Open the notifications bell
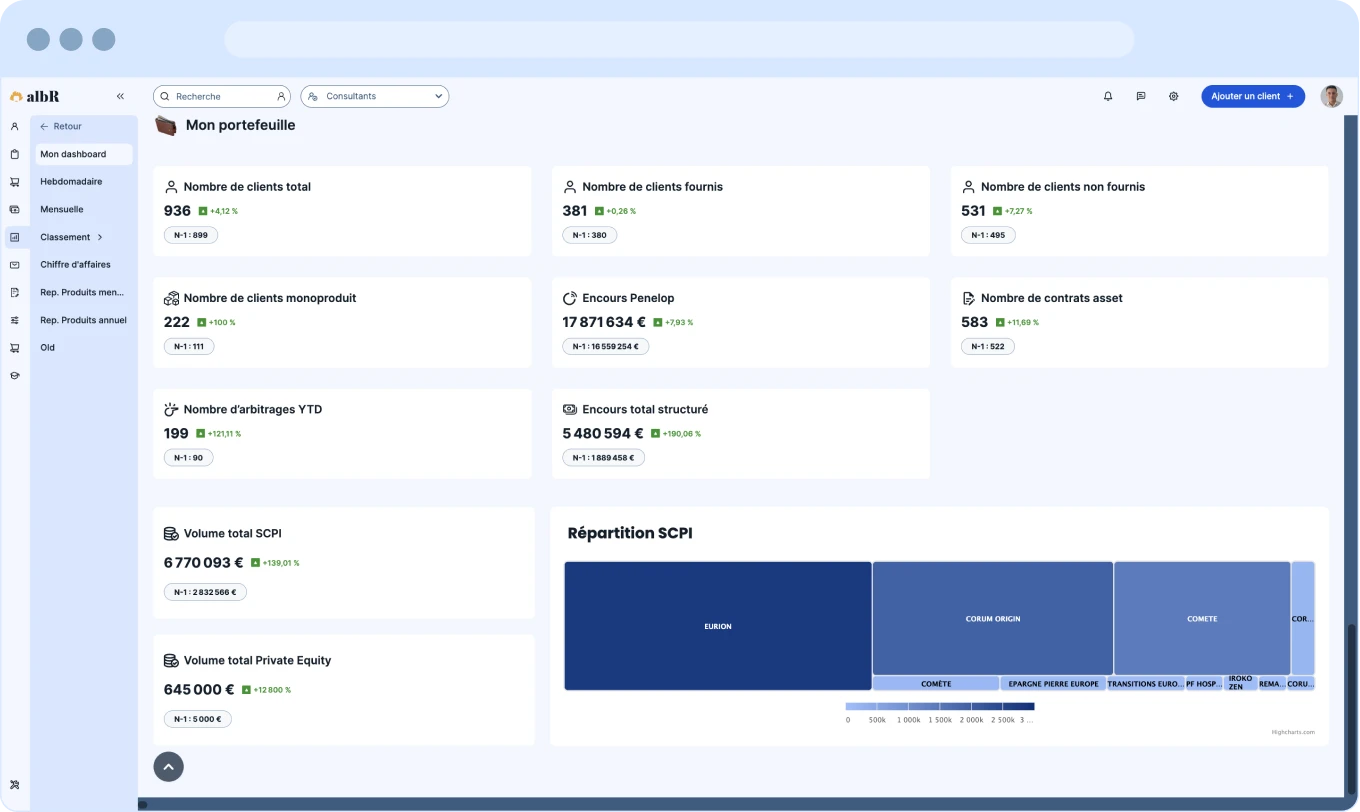Screen dimensions: 1360x812 (x=1108, y=96)
